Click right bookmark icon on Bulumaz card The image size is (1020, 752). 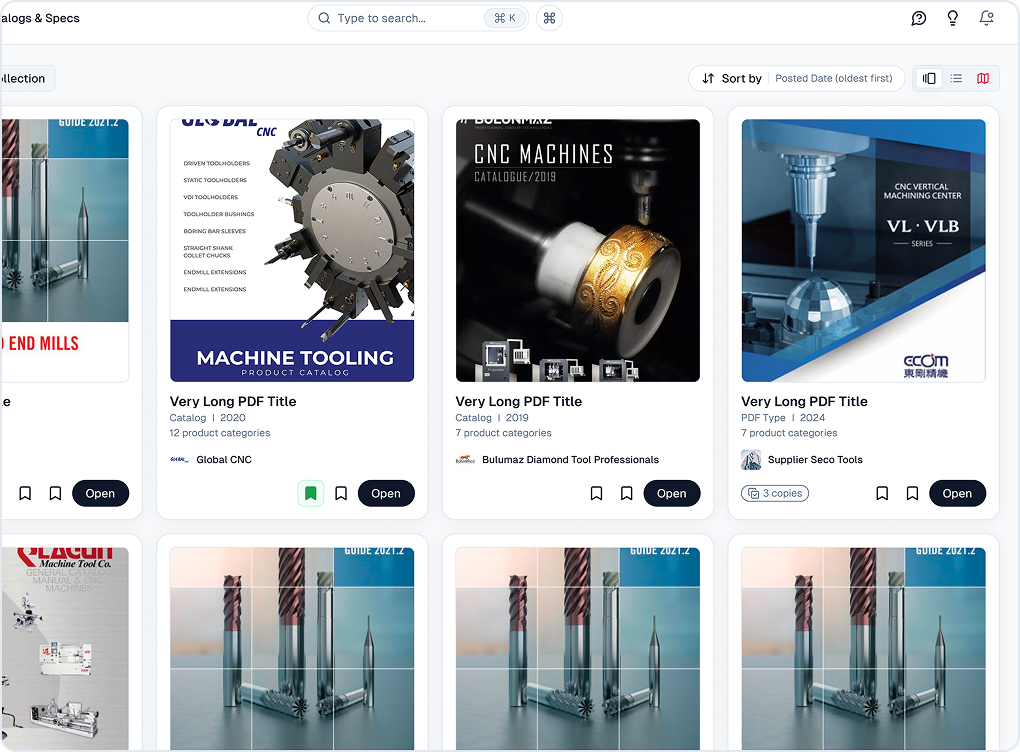[x=626, y=494]
